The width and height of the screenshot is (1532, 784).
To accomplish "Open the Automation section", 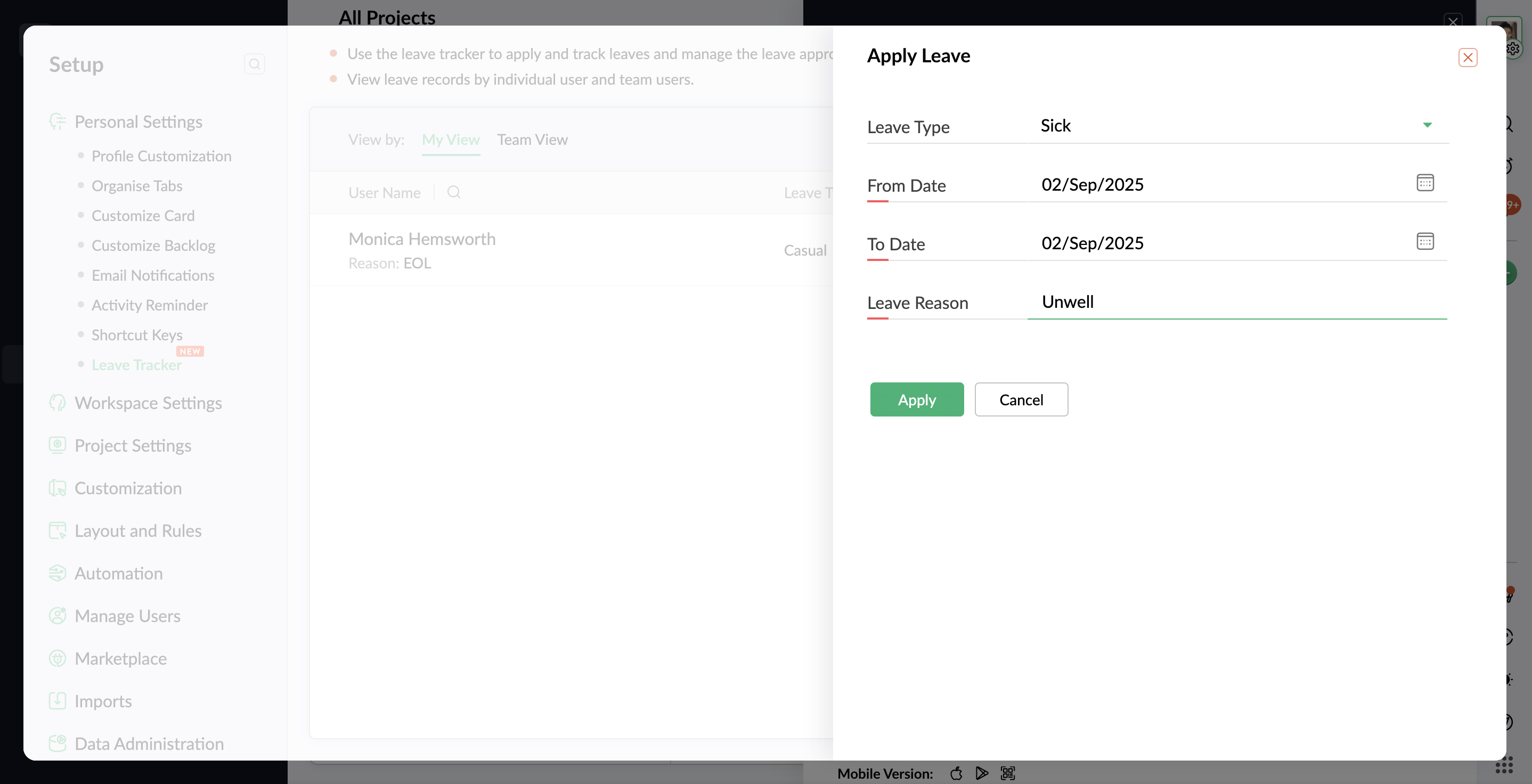I will 118,573.
